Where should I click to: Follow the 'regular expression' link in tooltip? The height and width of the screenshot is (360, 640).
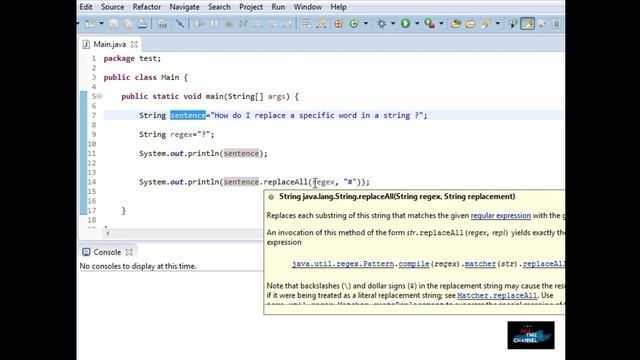tap(501, 216)
